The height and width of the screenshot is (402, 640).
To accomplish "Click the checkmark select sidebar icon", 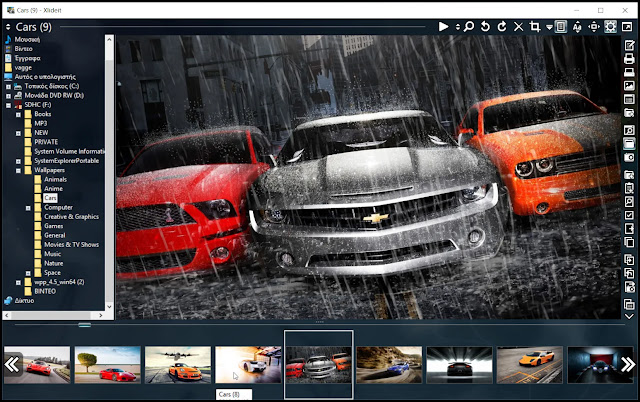I will click(629, 215).
